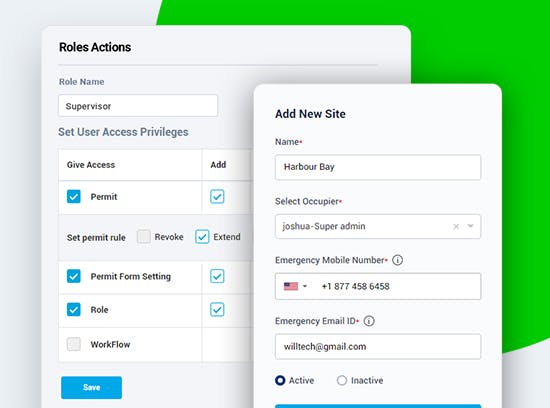Screen dimensions: 550x408
Task: Click the Set User Access Privileges heading
Action: click(123, 132)
